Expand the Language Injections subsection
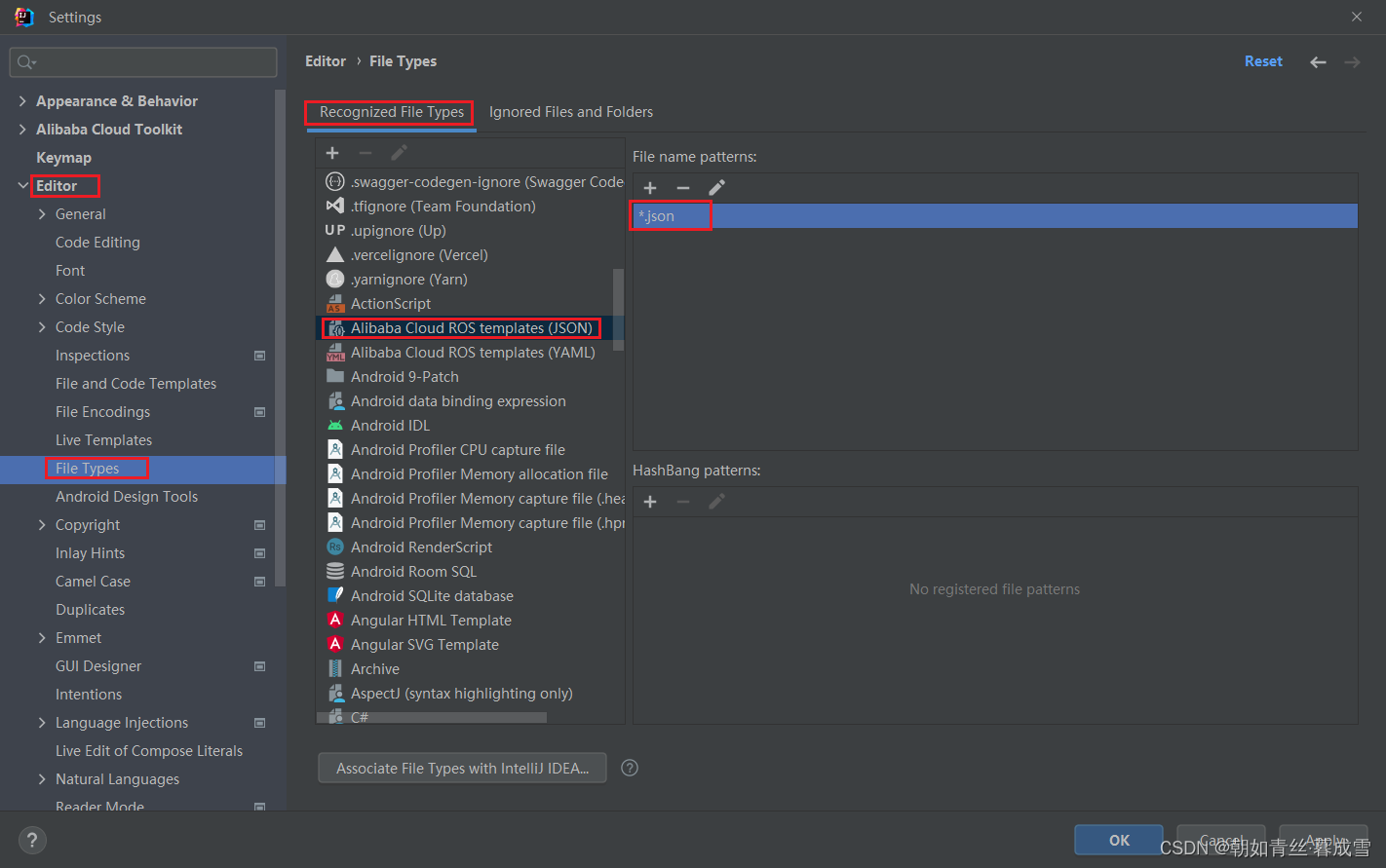Screen dimensions: 1386x868 [42, 723]
